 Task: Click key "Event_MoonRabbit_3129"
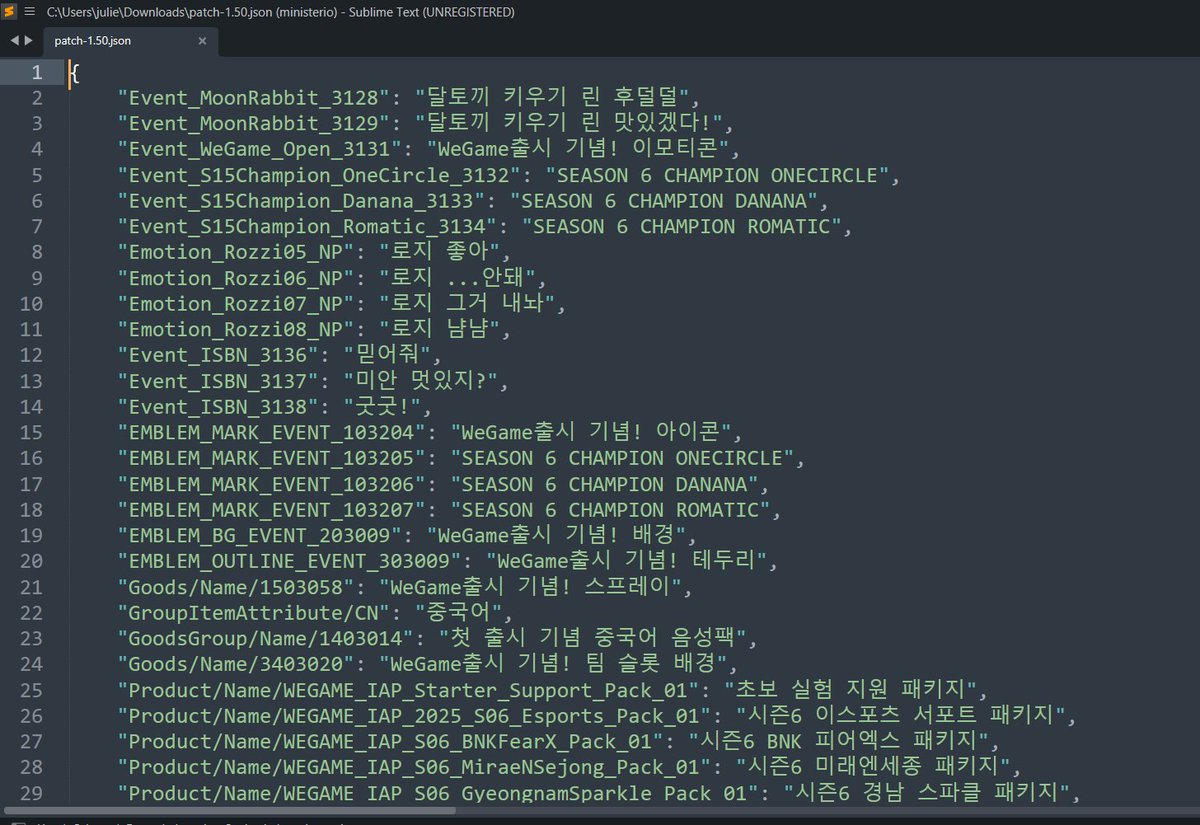pos(253,124)
